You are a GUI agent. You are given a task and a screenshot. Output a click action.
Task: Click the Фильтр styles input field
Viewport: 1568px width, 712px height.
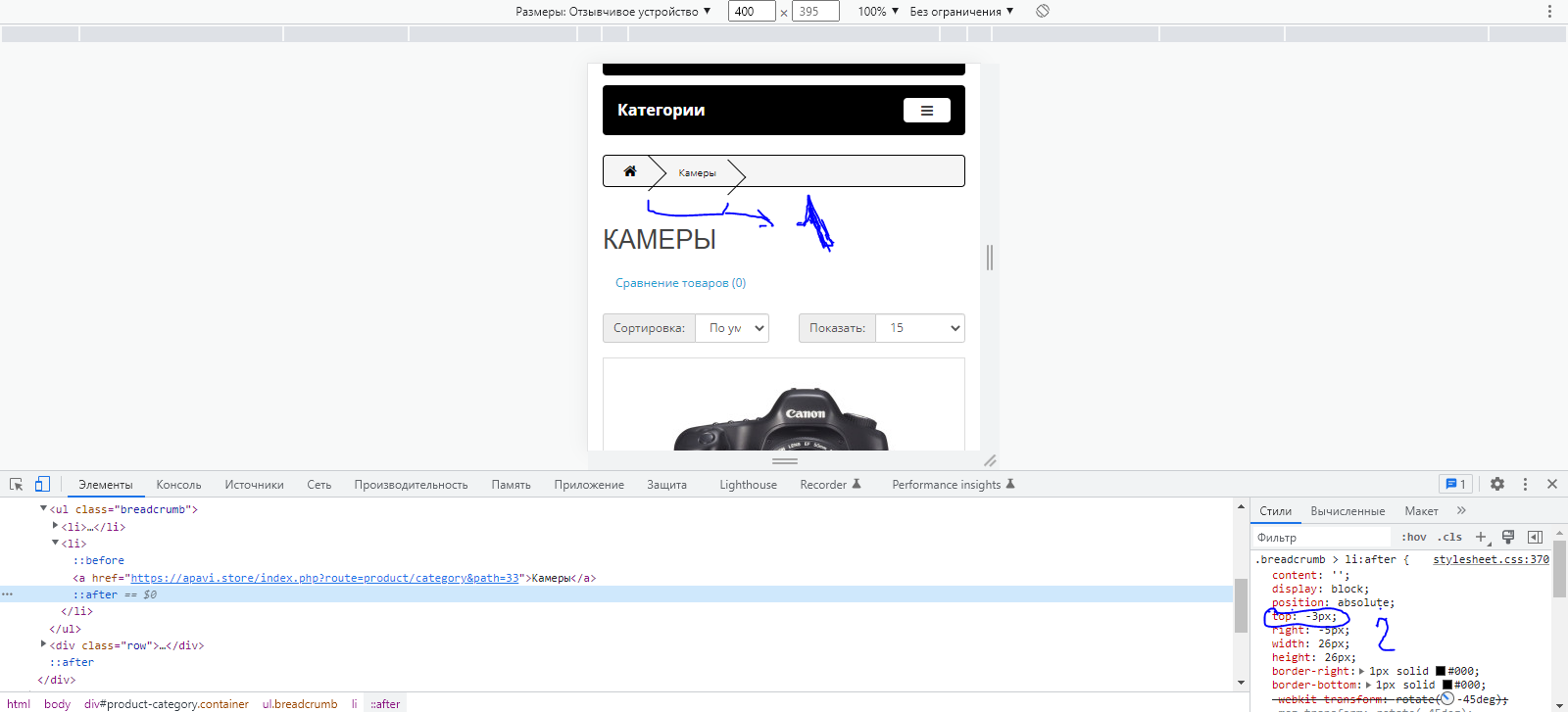click(1321, 537)
